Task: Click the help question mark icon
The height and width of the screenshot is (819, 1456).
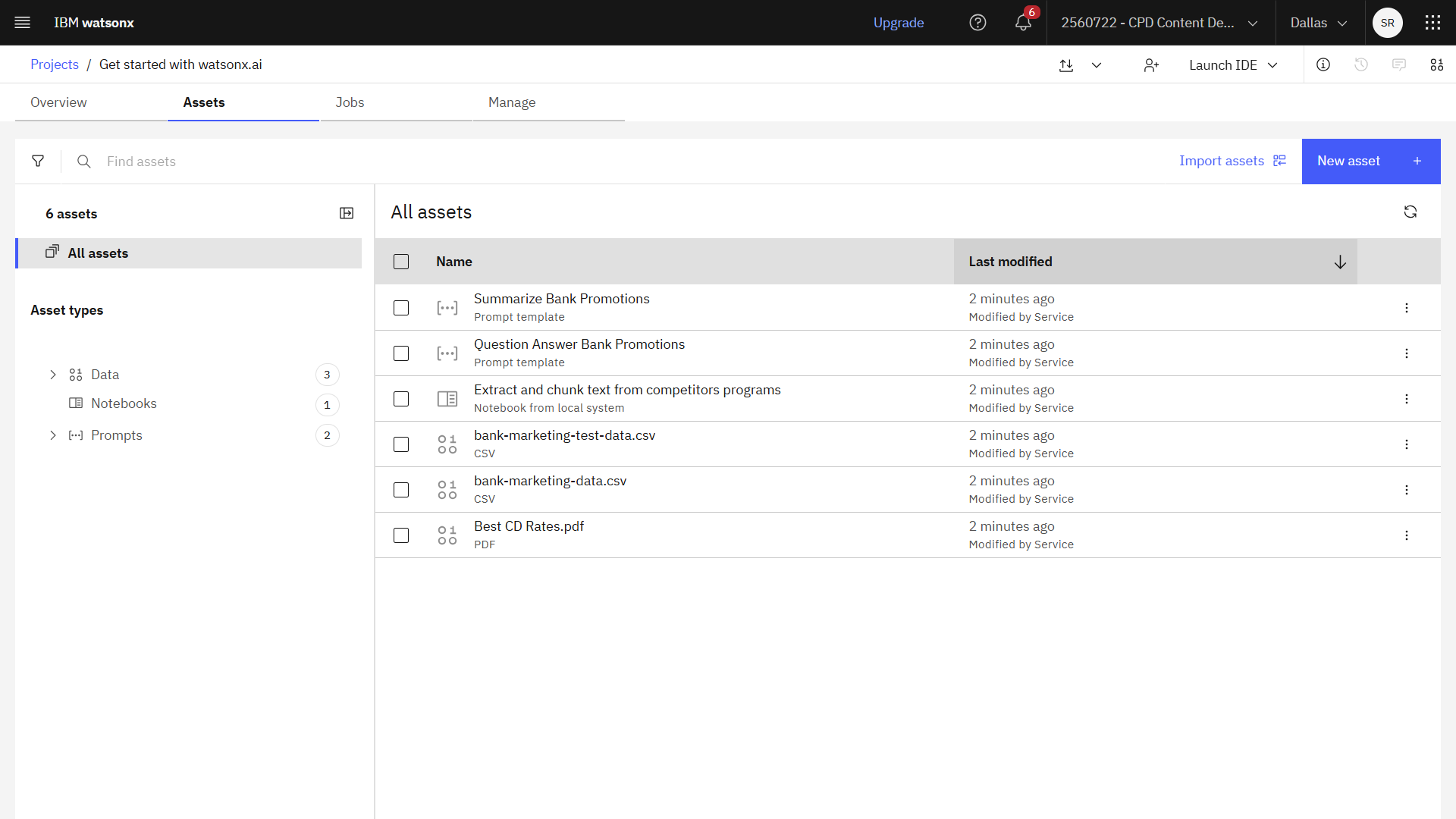Action: [977, 23]
